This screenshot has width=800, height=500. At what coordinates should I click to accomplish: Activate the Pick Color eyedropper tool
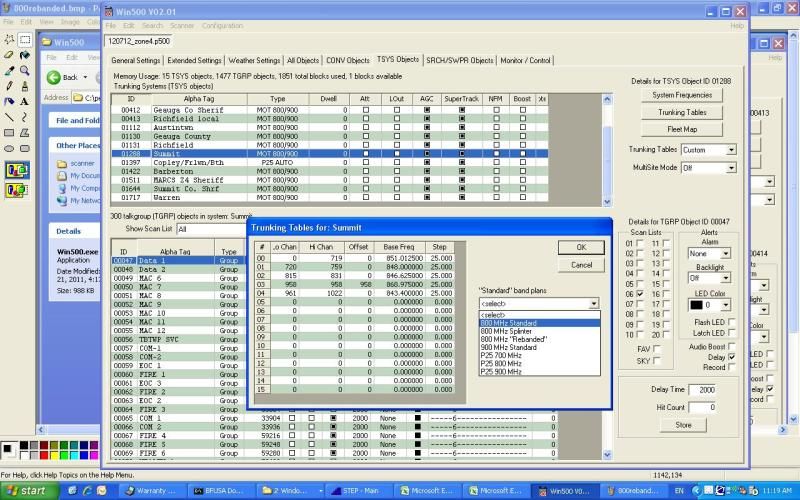9,70
